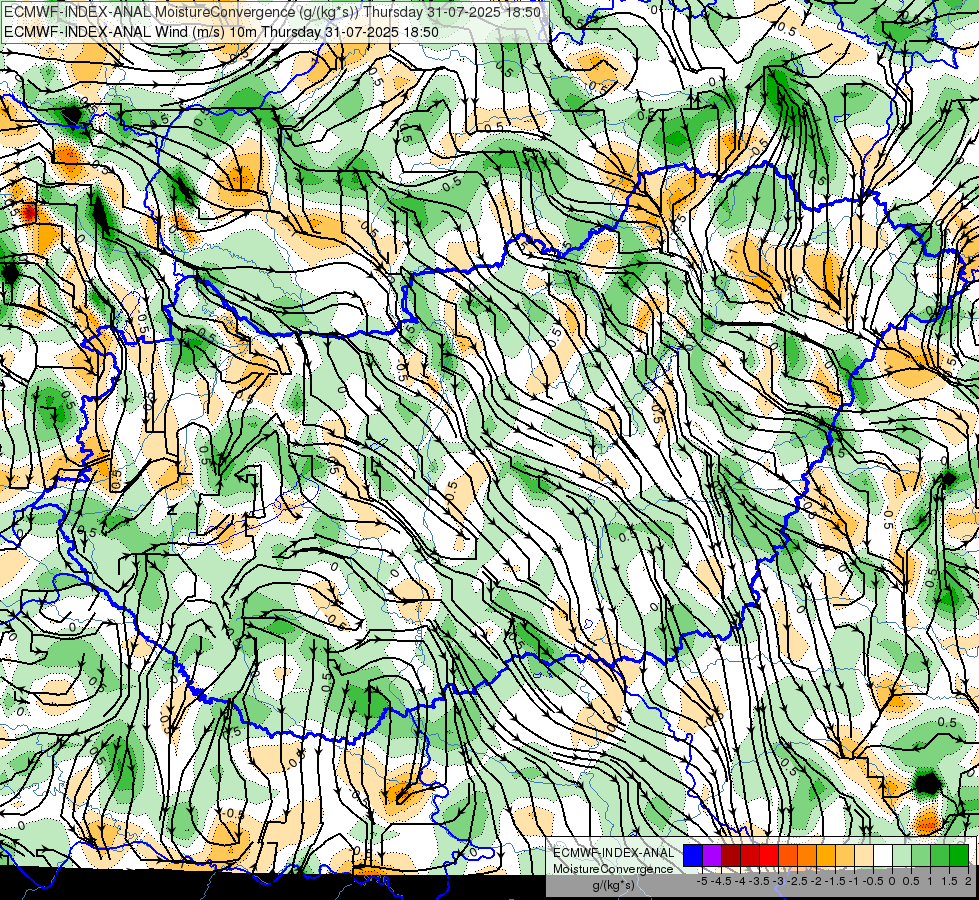This screenshot has width=979, height=900.
Task: Click the red hotspot near the left edge
Action: (x=29, y=214)
